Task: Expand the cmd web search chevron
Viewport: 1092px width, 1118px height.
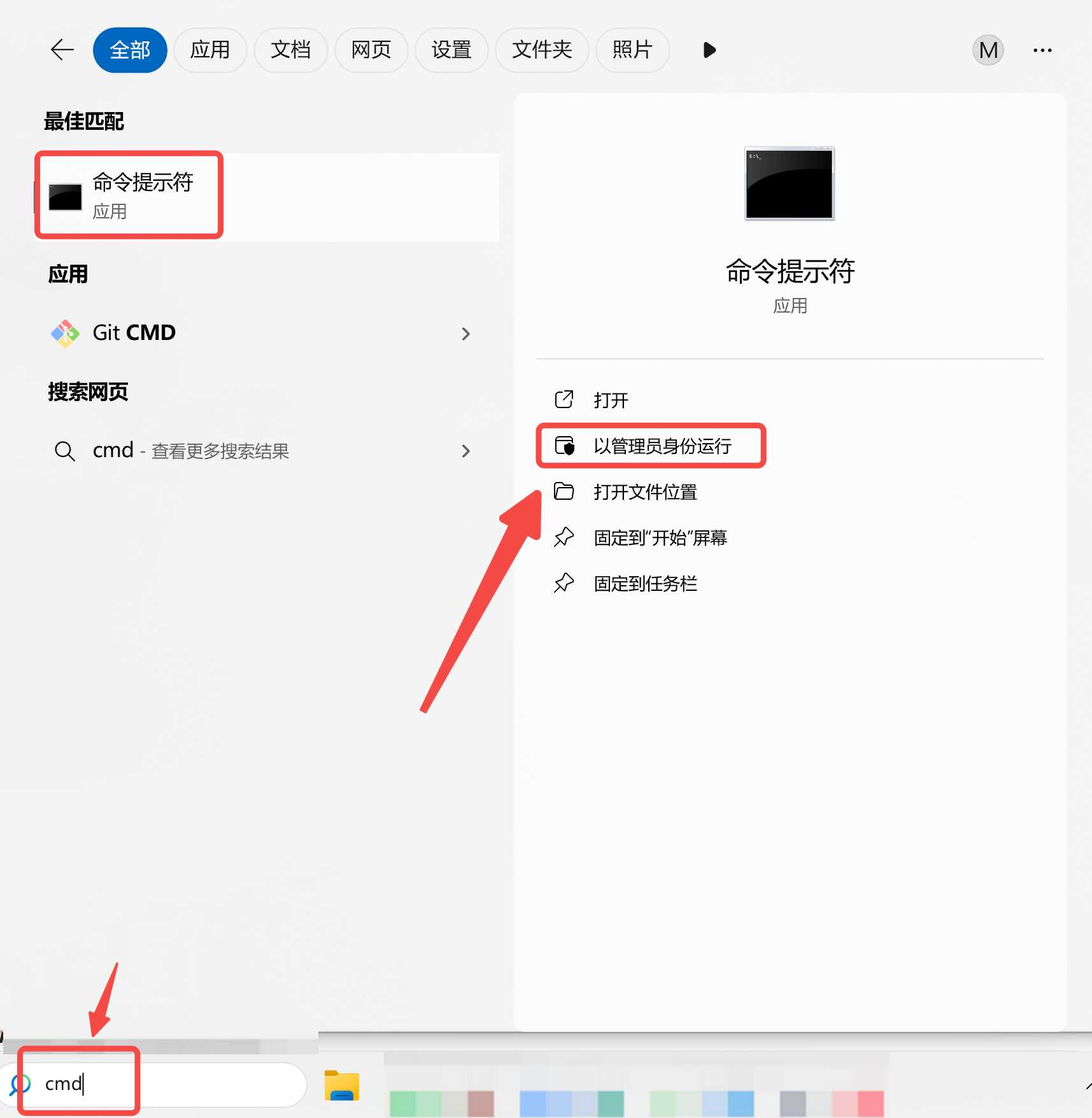Action: (465, 451)
